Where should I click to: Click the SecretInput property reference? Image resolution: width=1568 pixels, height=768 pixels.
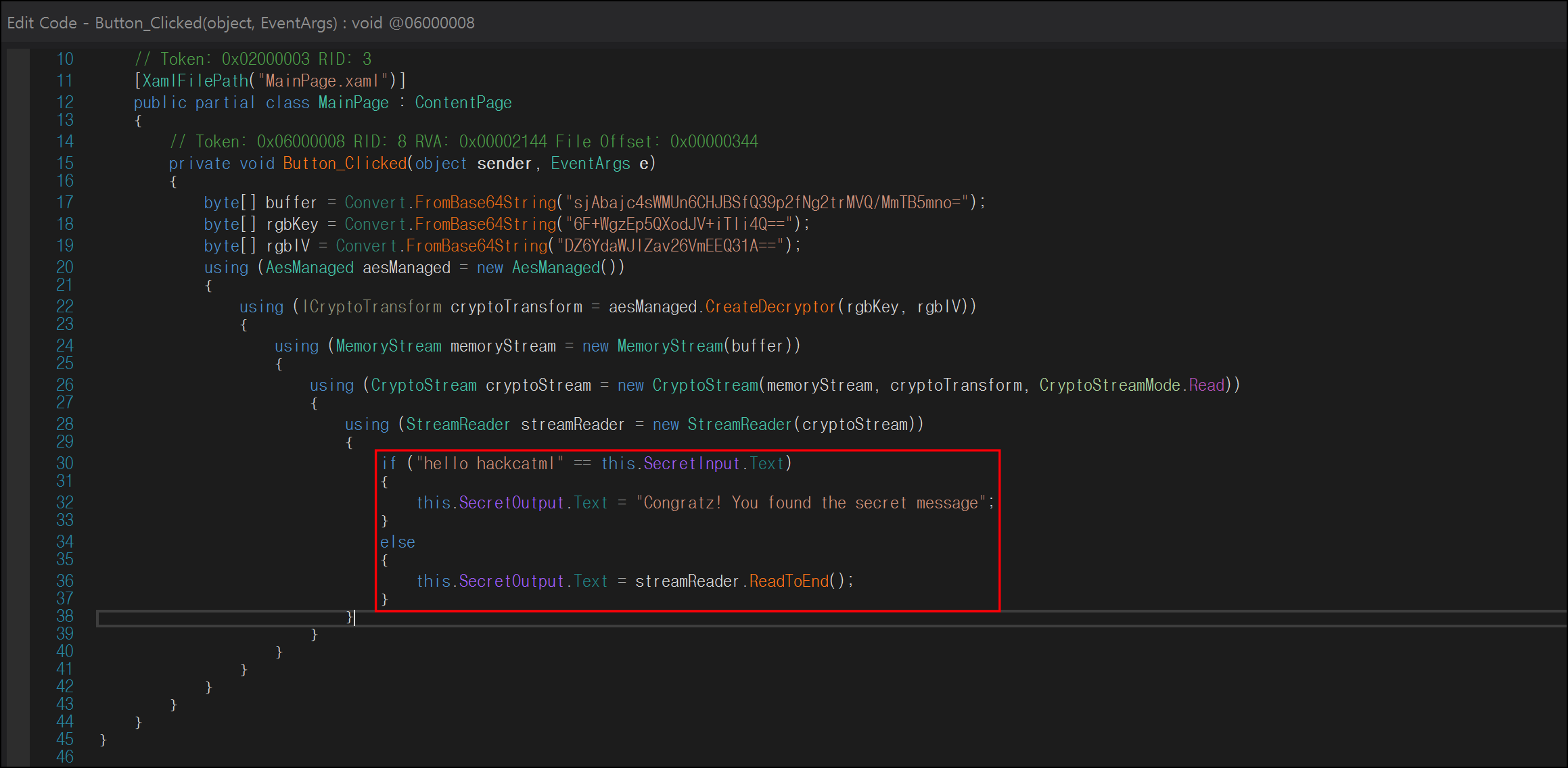click(x=691, y=464)
